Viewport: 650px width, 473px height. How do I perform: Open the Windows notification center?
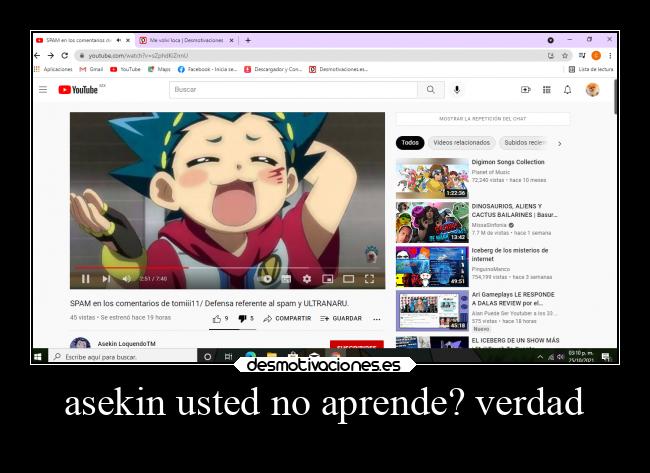click(x=606, y=357)
